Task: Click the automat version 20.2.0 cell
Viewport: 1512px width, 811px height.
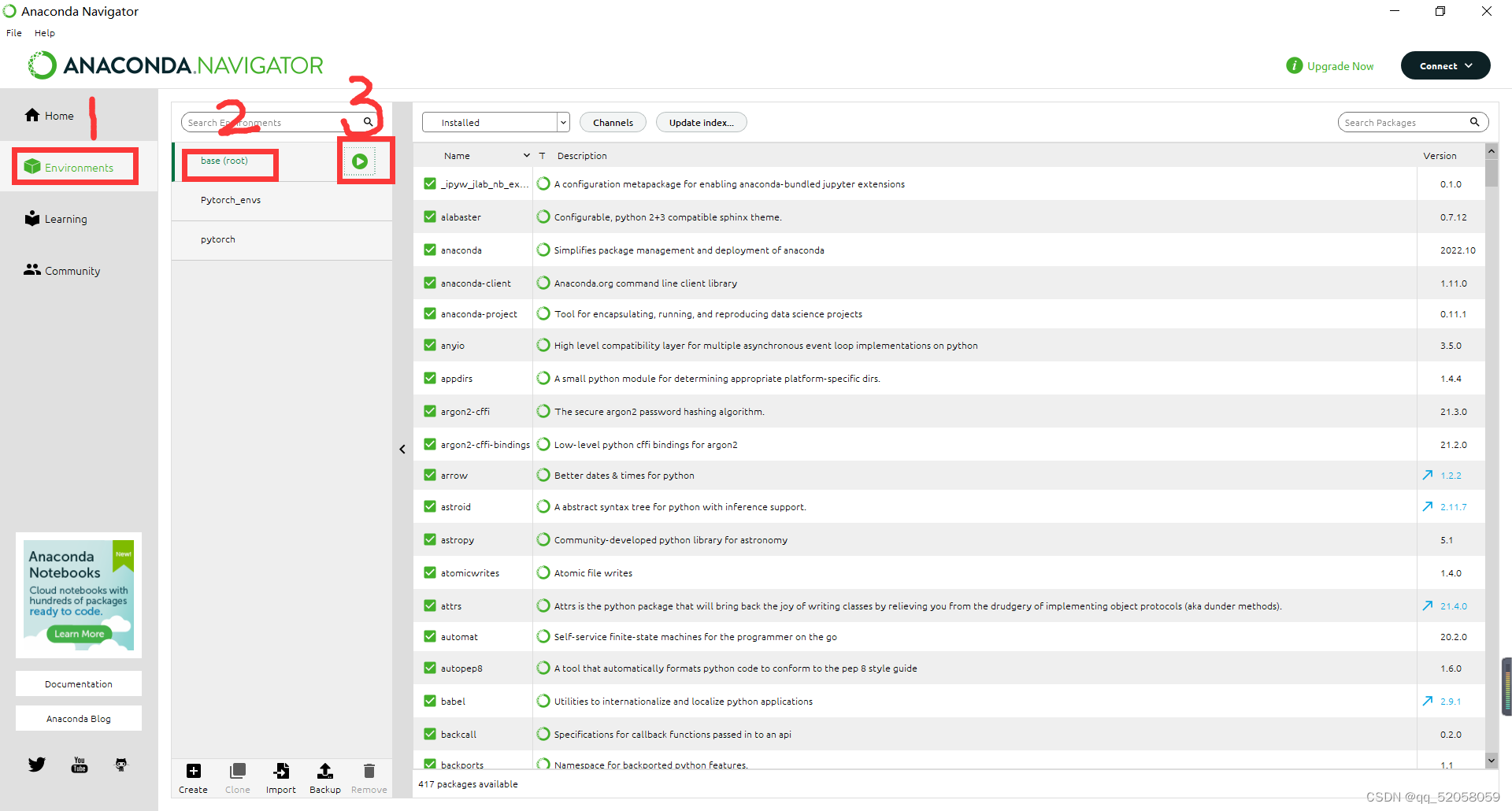Action: pos(1454,636)
